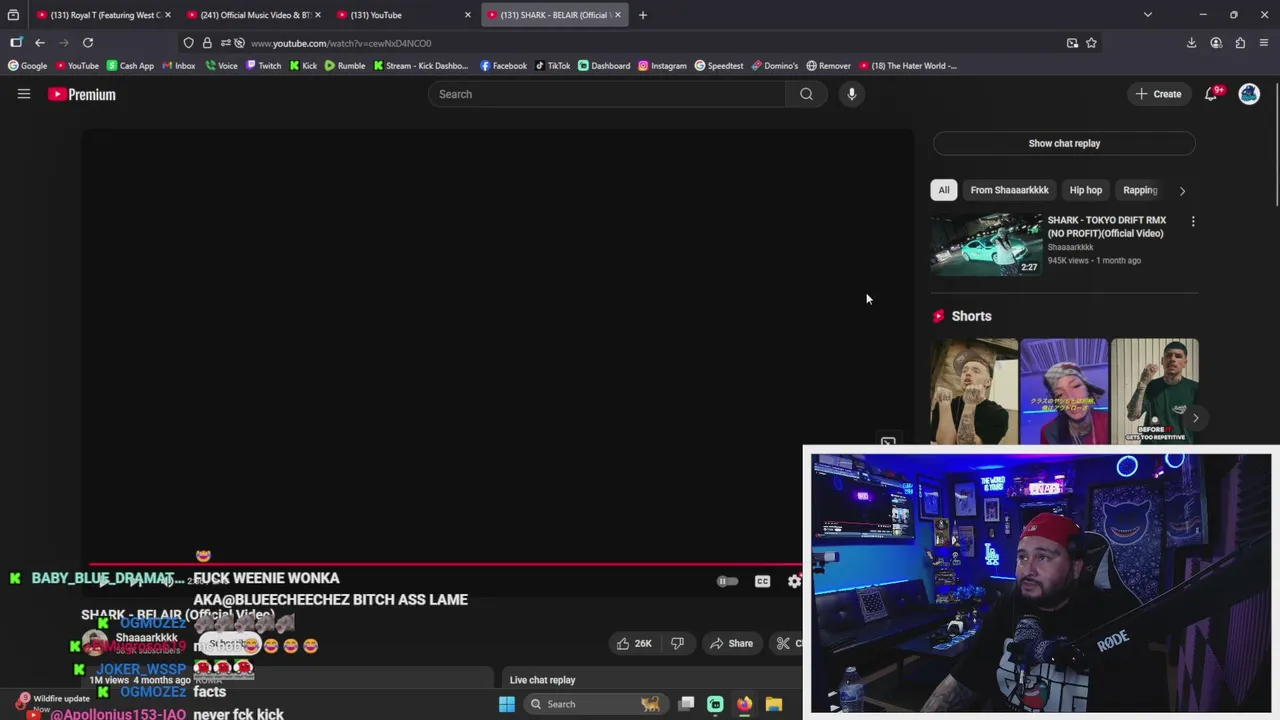Select the From Shaaaarkkkk chip
The height and width of the screenshot is (720, 1280).
pos(1009,190)
